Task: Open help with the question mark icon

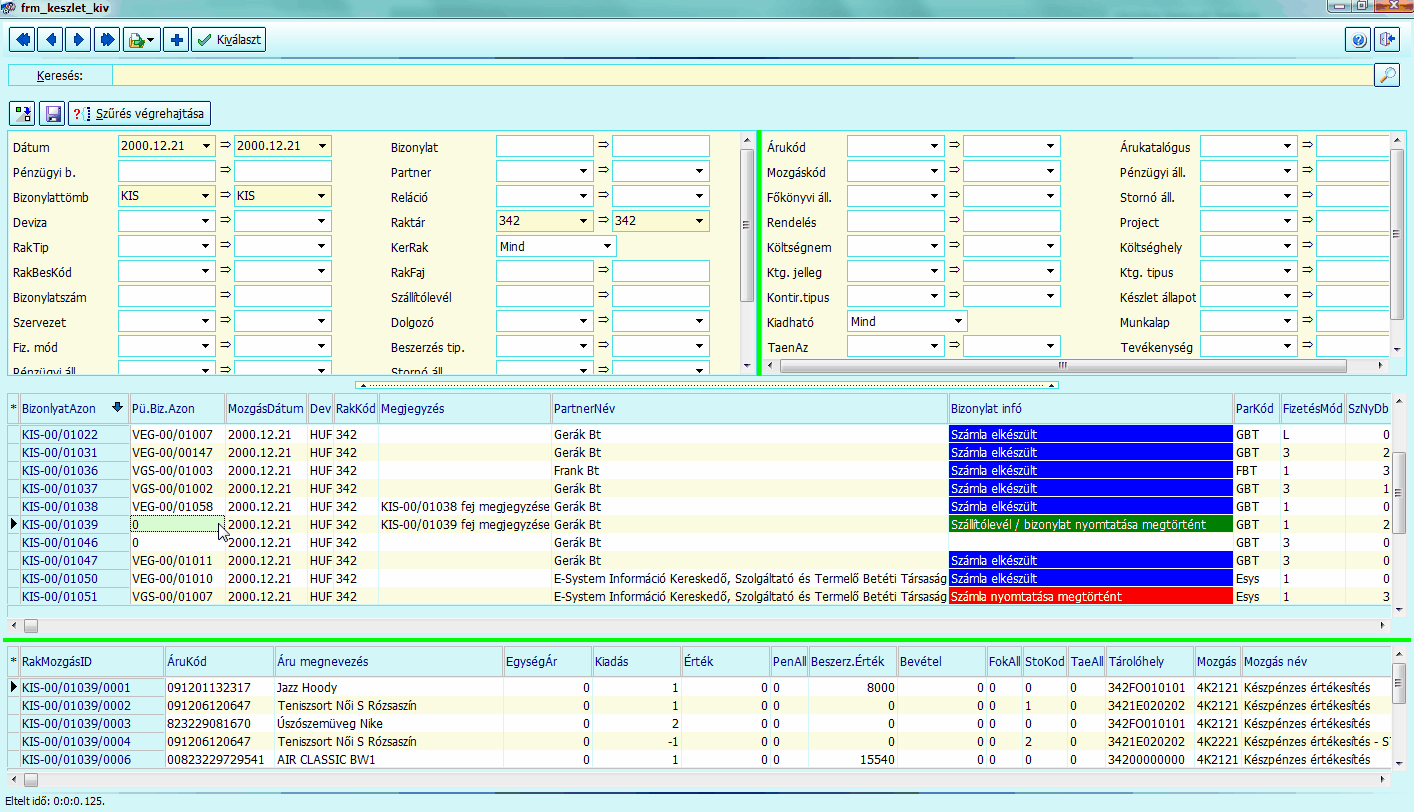Action: point(1358,40)
